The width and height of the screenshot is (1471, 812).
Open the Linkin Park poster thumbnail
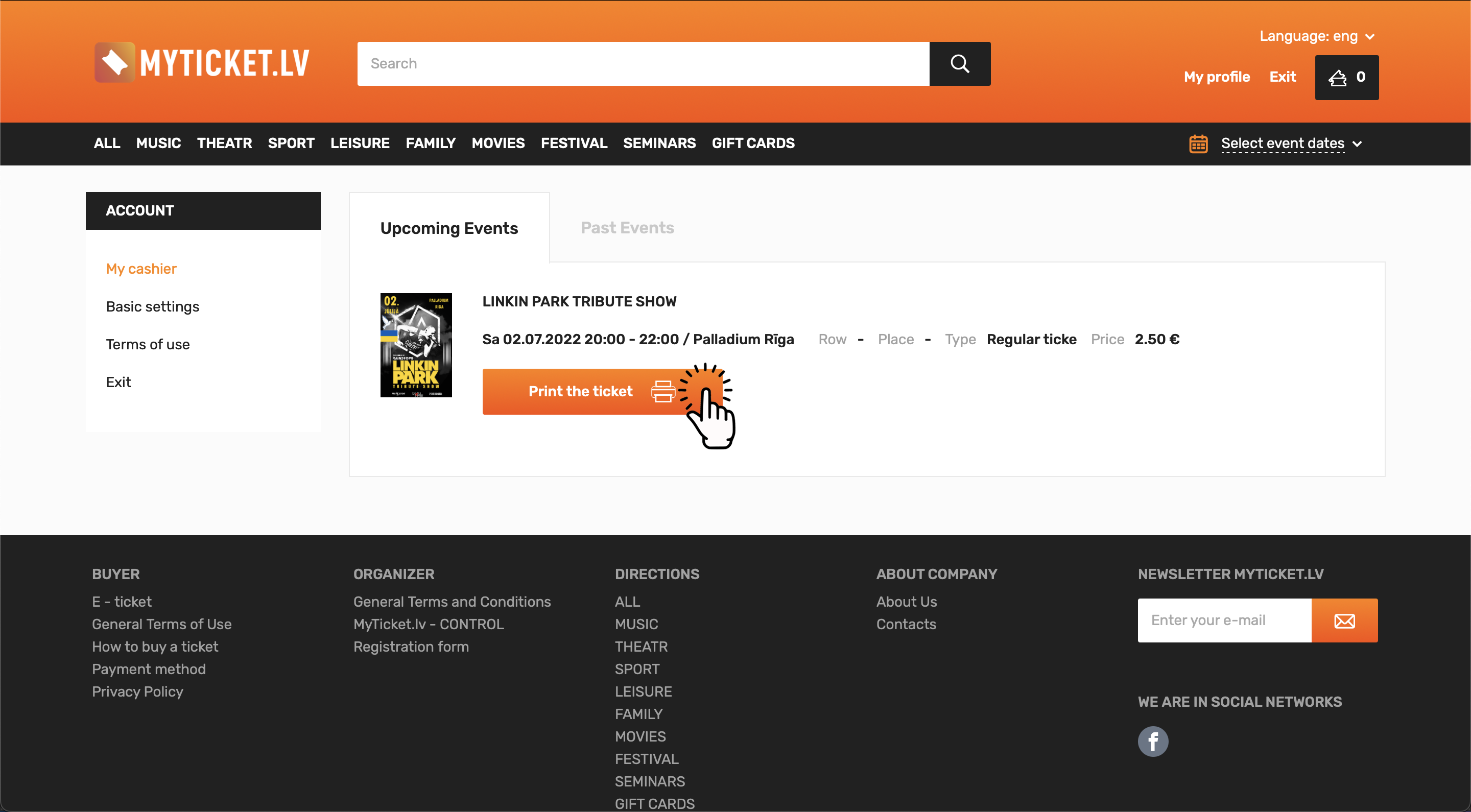(416, 345)
